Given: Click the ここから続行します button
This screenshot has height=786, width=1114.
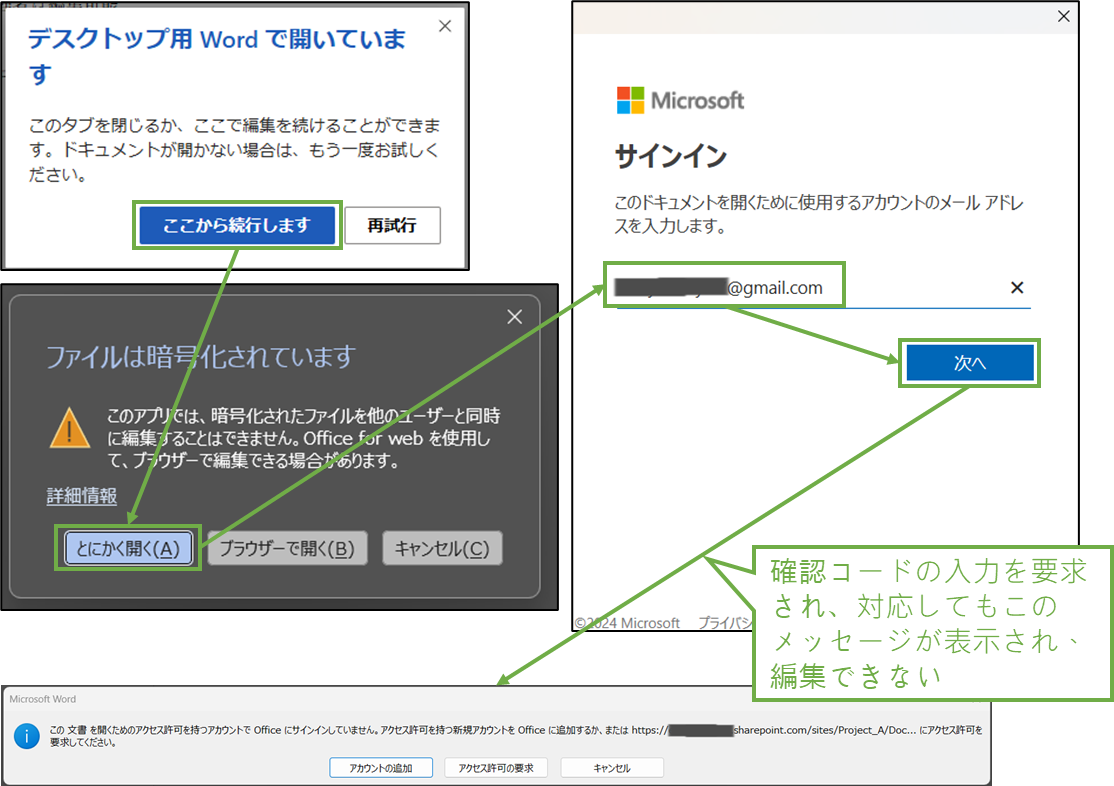Looking at the screenshot, I should pyautogui.click(x=237, y=225).
